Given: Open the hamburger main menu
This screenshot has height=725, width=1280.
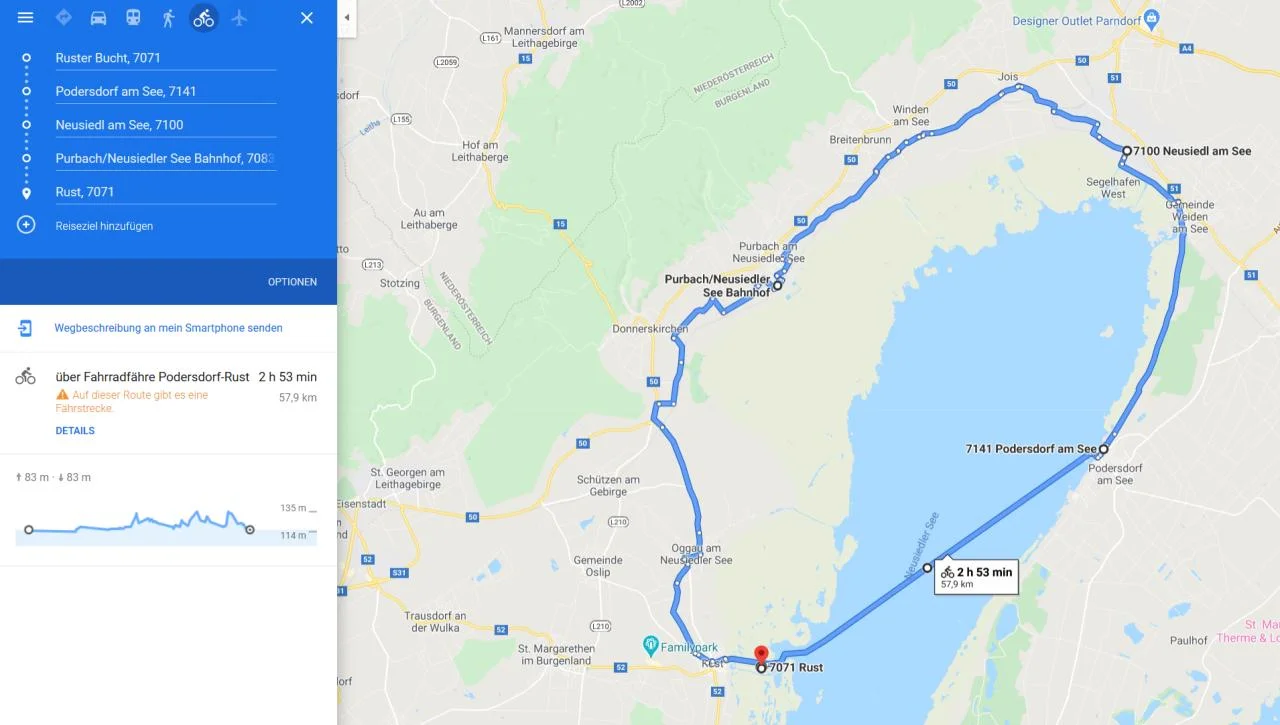Looking at the screenshot, I should pyautogui.click(x=25, y=18).
